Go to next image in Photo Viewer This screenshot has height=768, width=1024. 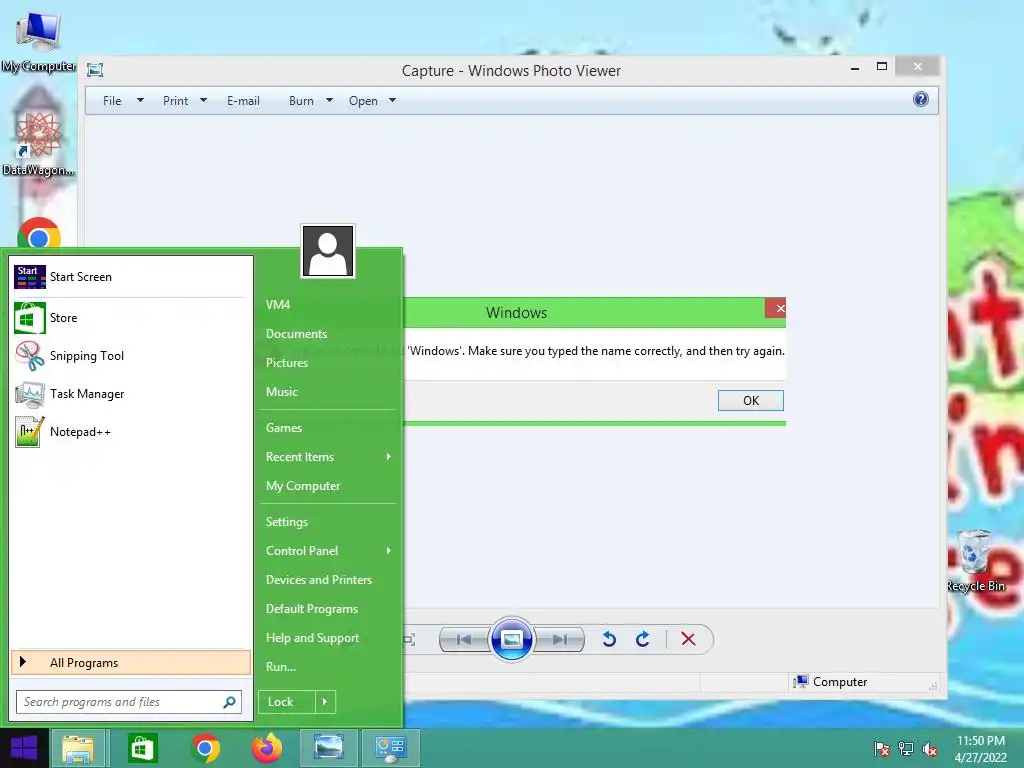click(560, 639)
